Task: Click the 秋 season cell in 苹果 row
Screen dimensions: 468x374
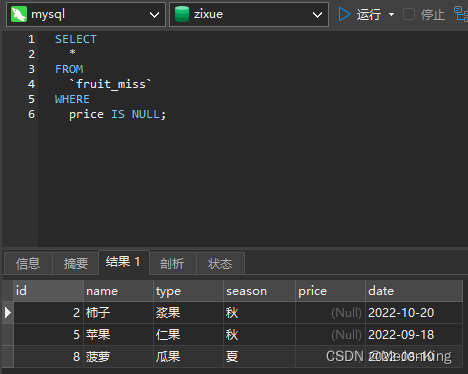Action: point(259,335)
